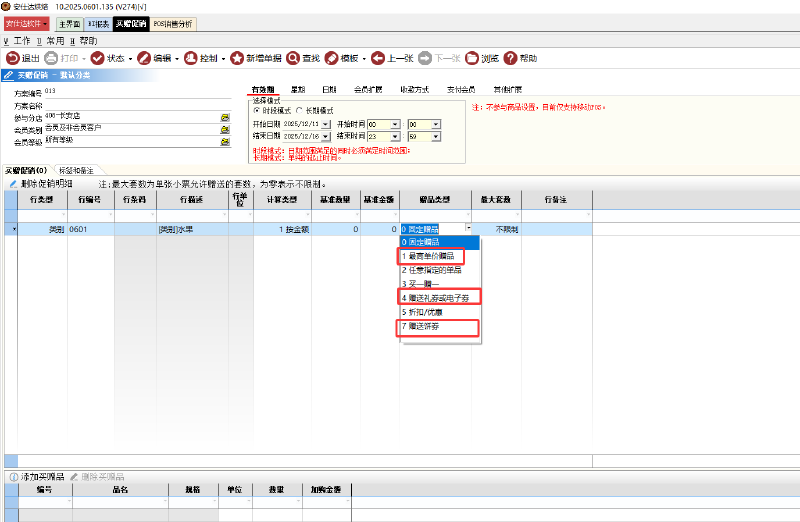Image resolution: width=800 pixels, height=522 pixels.
Task: Open the 结束时间 hour dropdown showing 23
Action: (395, 137)
